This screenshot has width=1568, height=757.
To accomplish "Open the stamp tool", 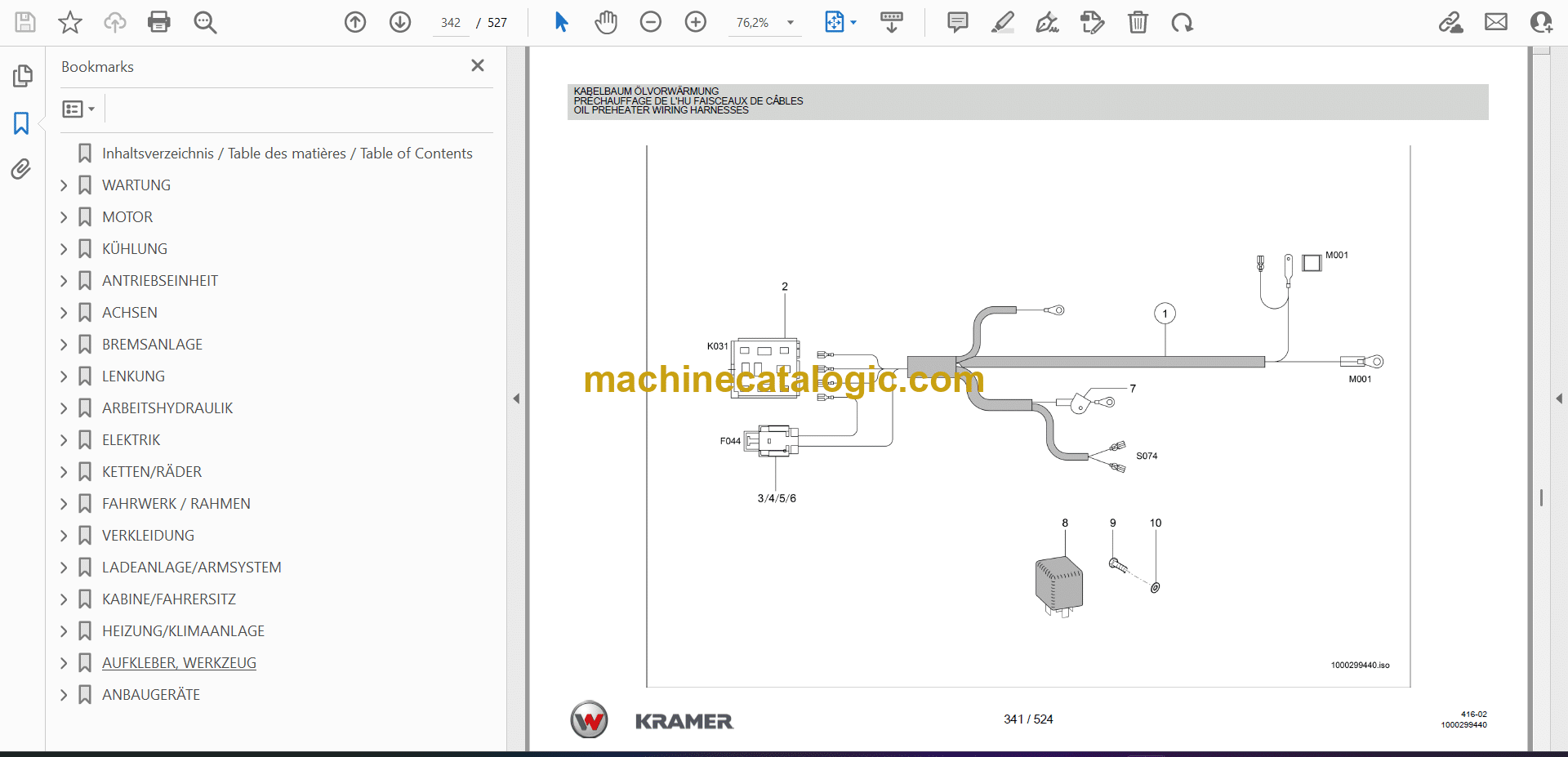I will 1093,22.
